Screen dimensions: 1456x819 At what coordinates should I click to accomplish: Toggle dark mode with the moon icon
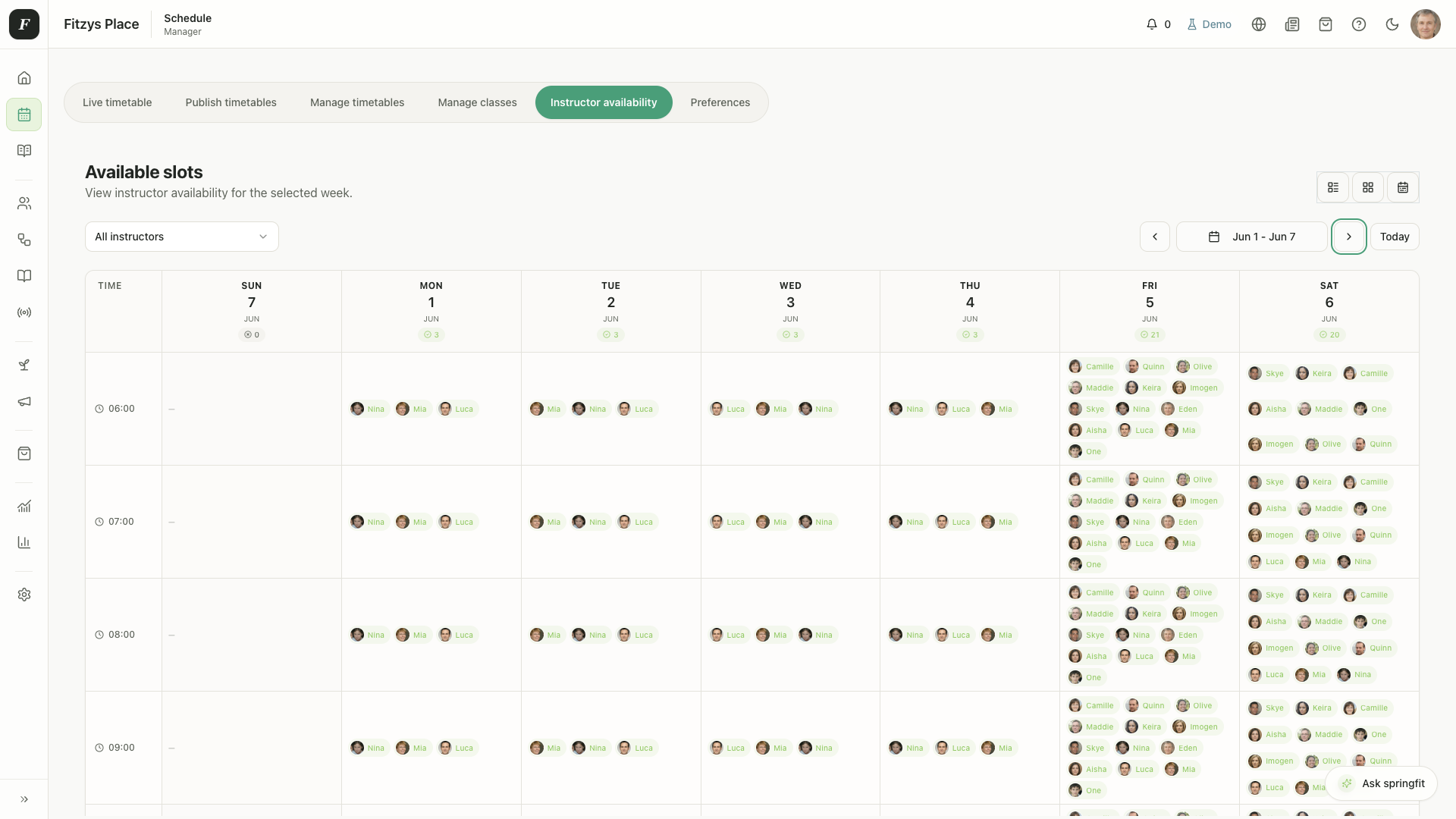1392,24
